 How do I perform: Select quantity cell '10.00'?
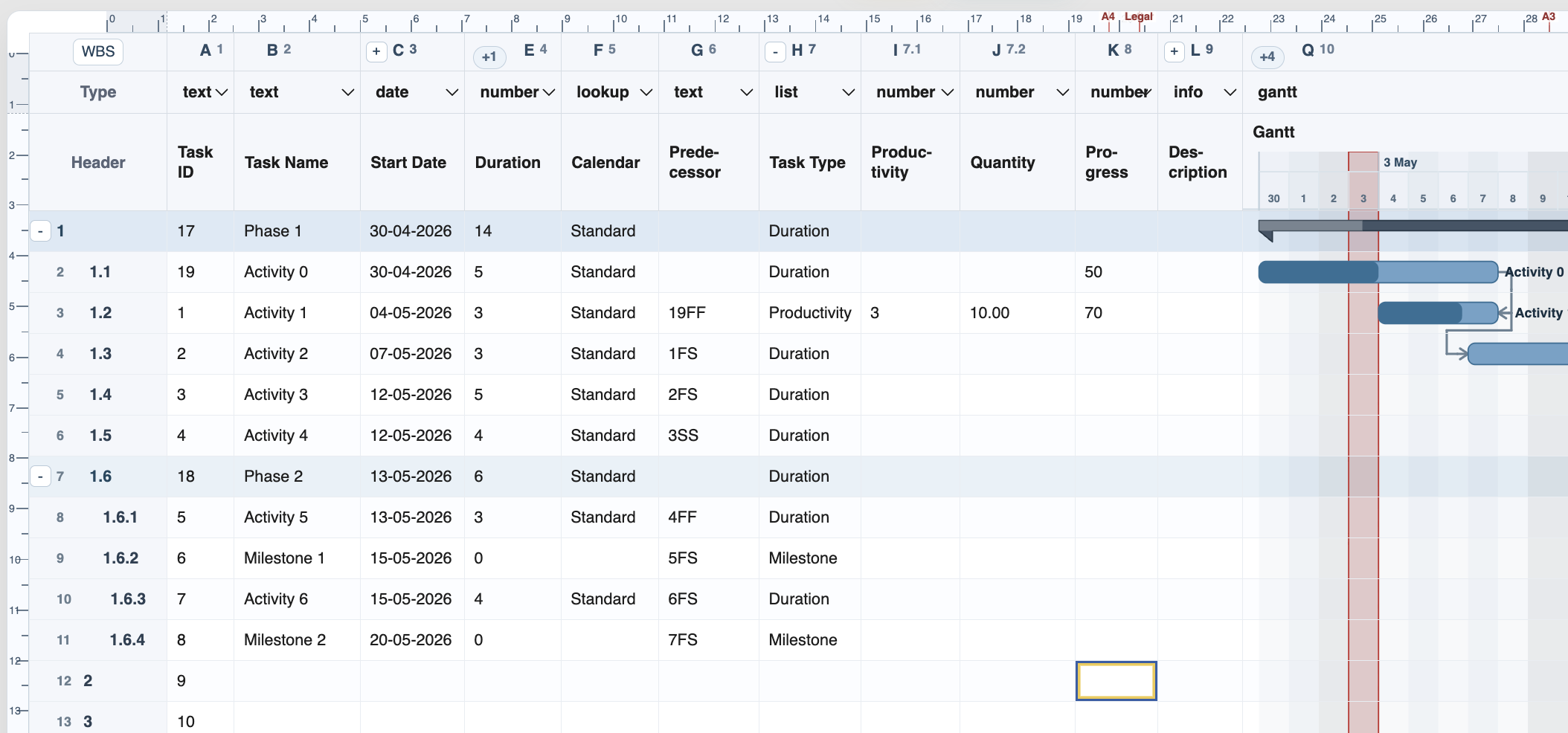pyautogui.click(x=1018, y=313)
